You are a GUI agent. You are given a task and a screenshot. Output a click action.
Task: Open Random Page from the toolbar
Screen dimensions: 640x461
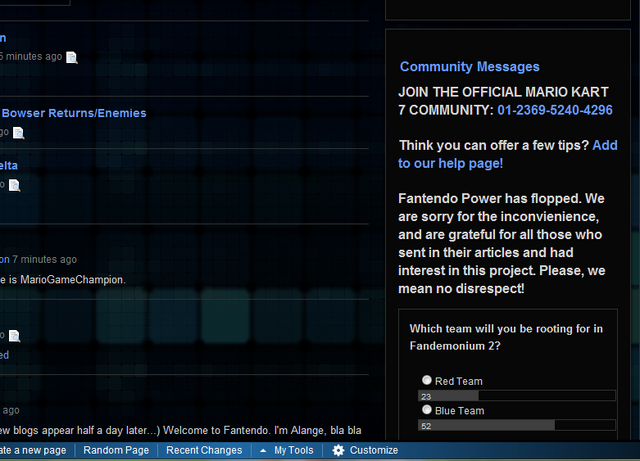116,450
